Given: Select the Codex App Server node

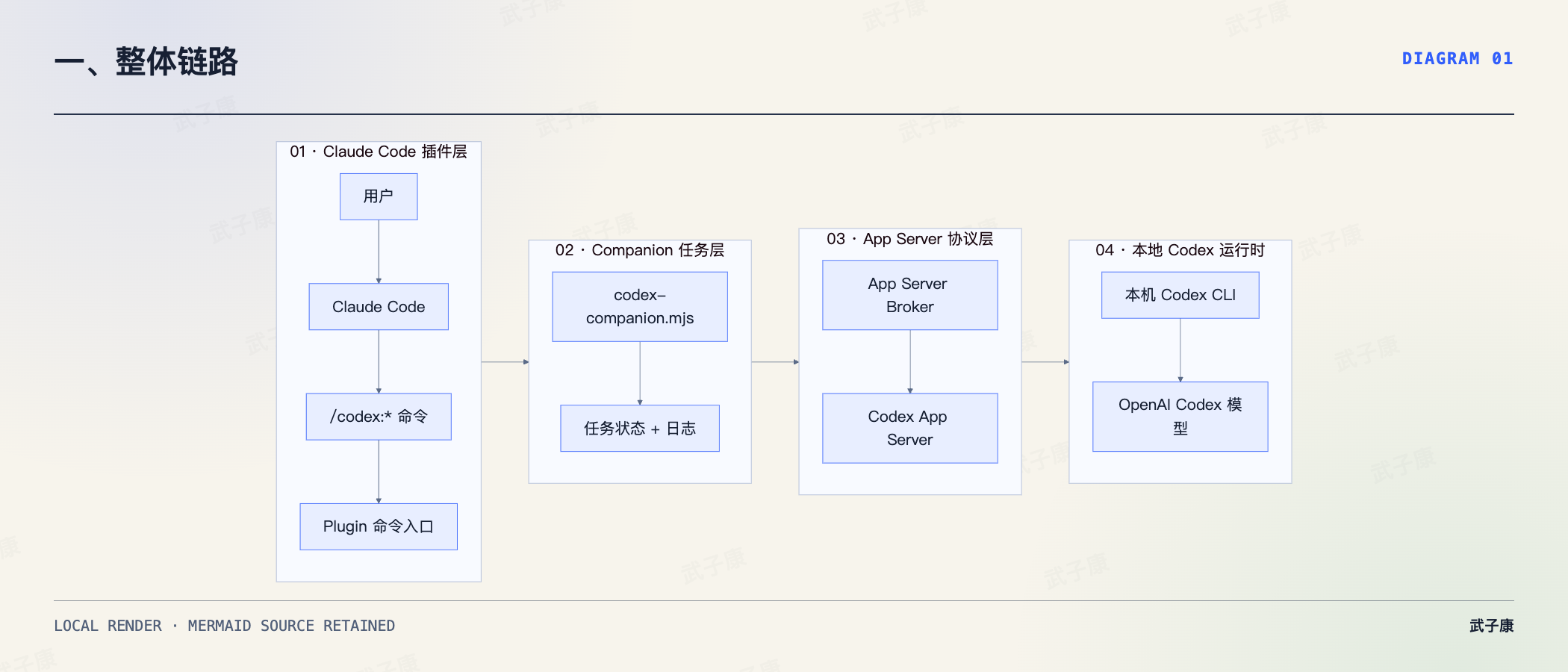Looking at the screenshot, I should coord(910,429).
